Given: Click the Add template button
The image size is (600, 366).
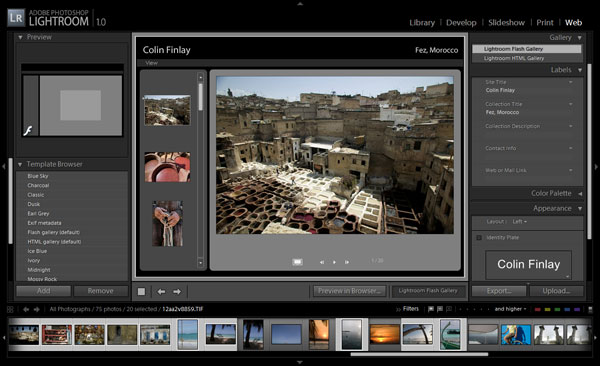Looking at the screenshot, I should 43,291.
